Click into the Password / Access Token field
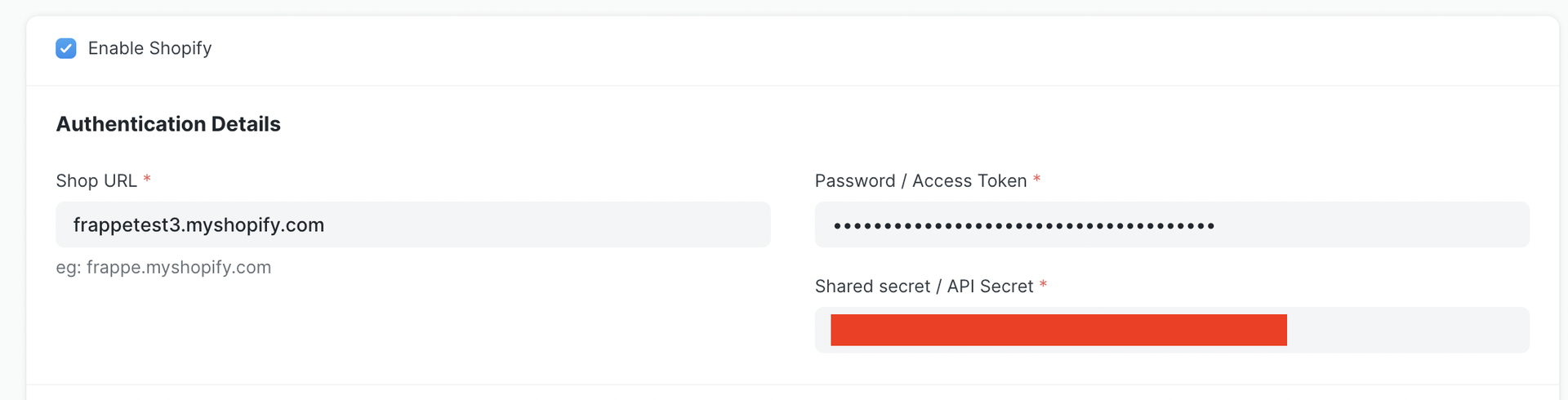This screenshot has height=400, width=1568. pos(1172,224)
